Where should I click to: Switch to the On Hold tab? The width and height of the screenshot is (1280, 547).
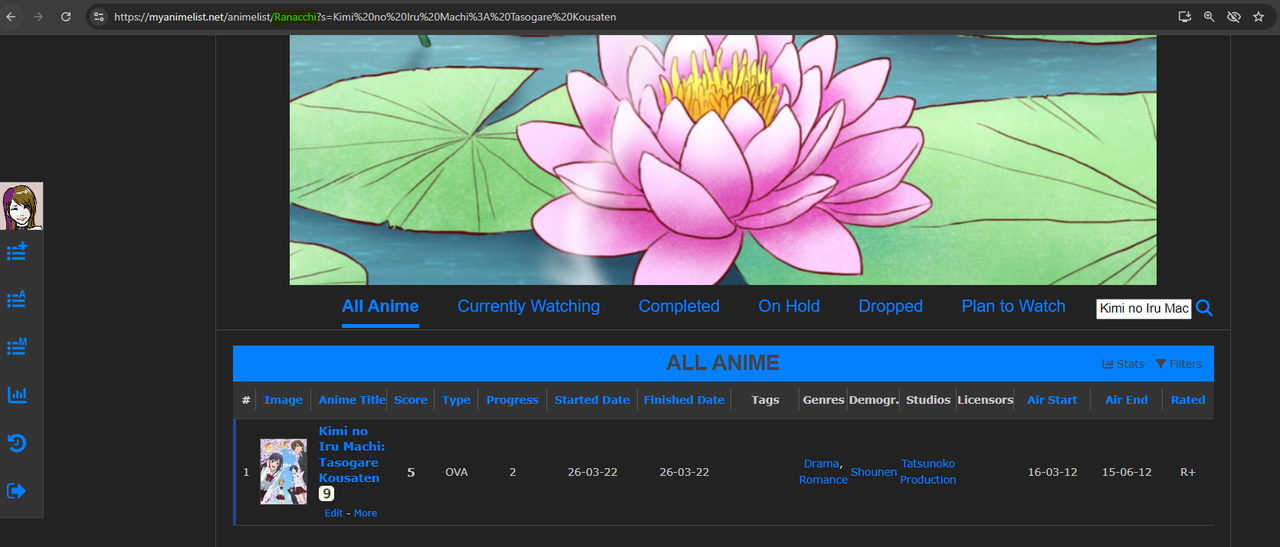[x=789, y=306]
